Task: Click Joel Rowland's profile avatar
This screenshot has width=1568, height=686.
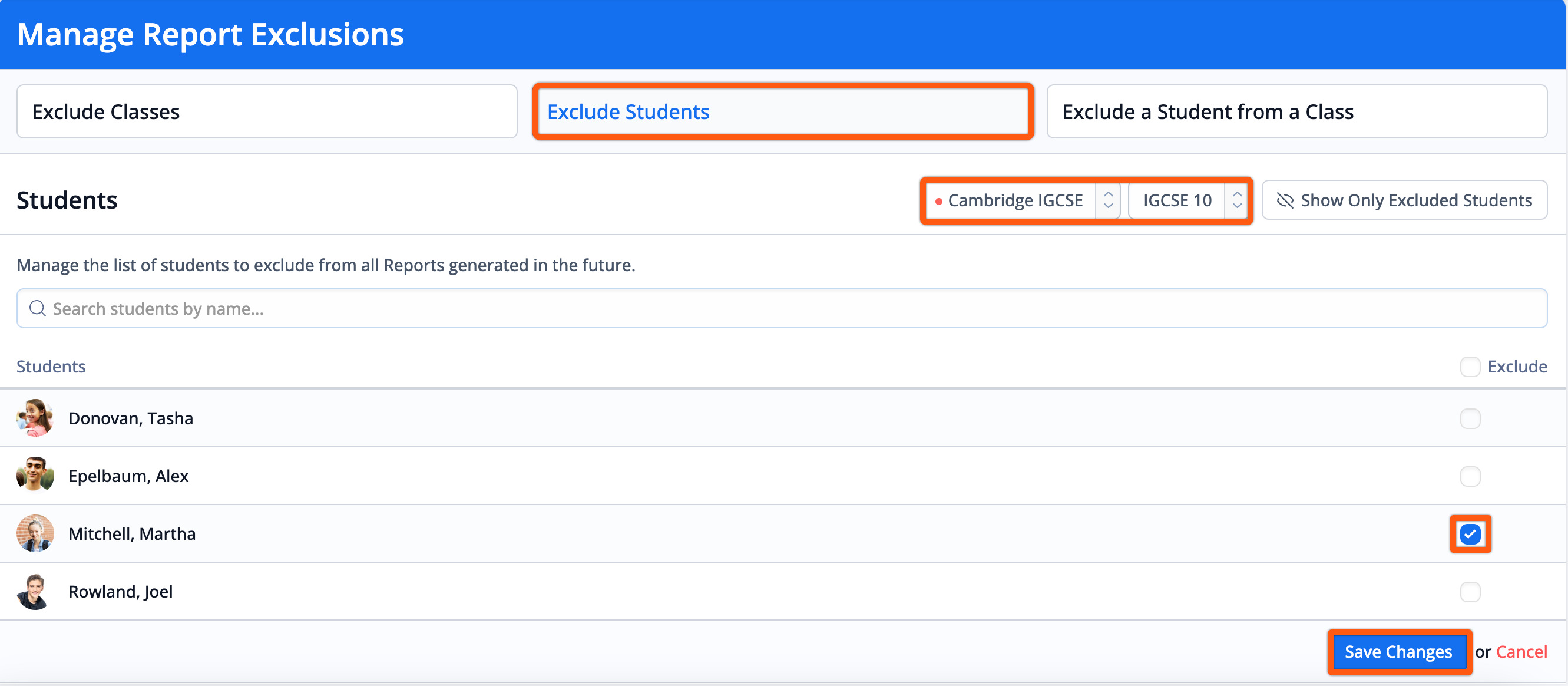Action: click(x=34, y=591)
